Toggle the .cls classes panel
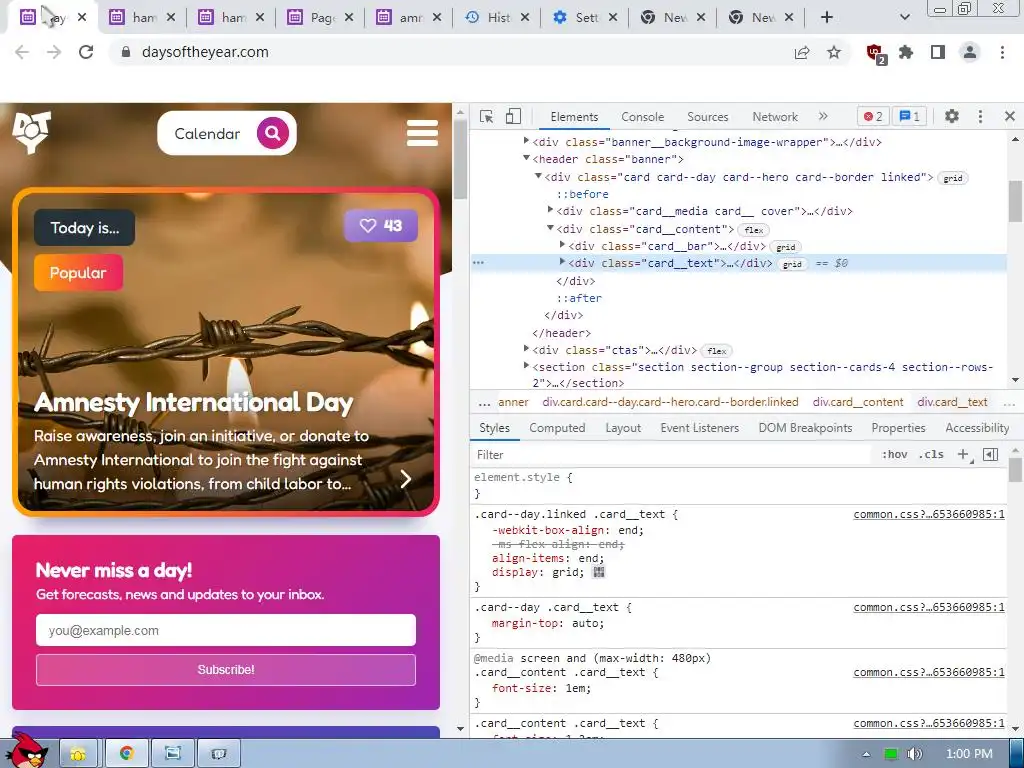The image size is (1024, 768). coord(931,455)
